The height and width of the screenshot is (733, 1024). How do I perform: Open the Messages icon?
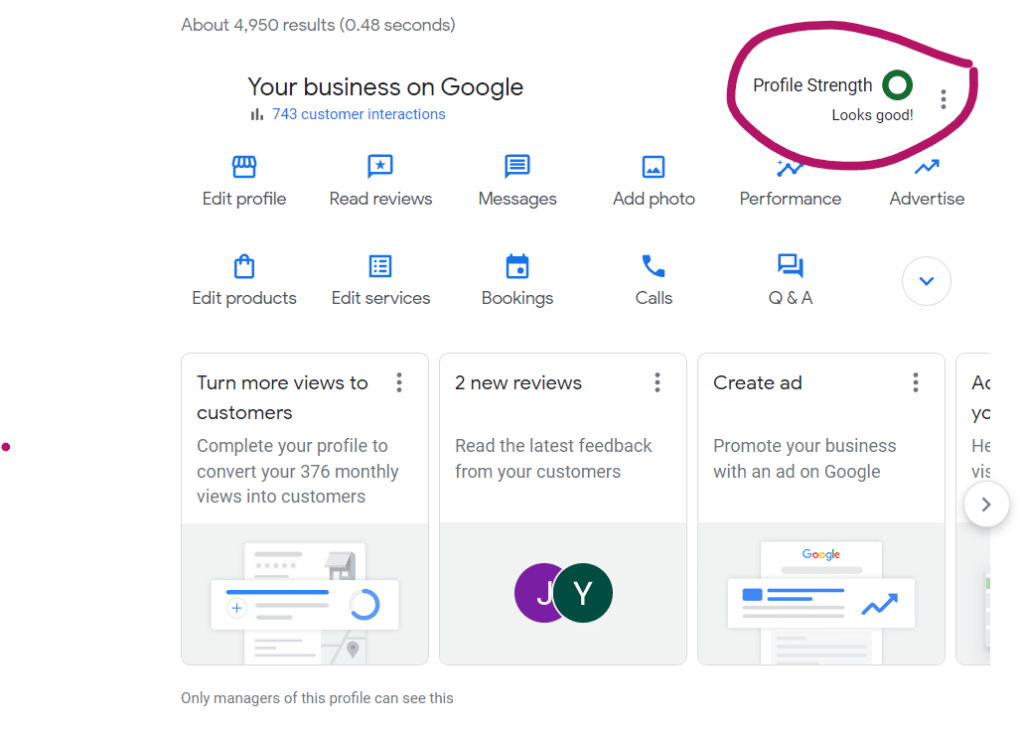tap(517, 166)
